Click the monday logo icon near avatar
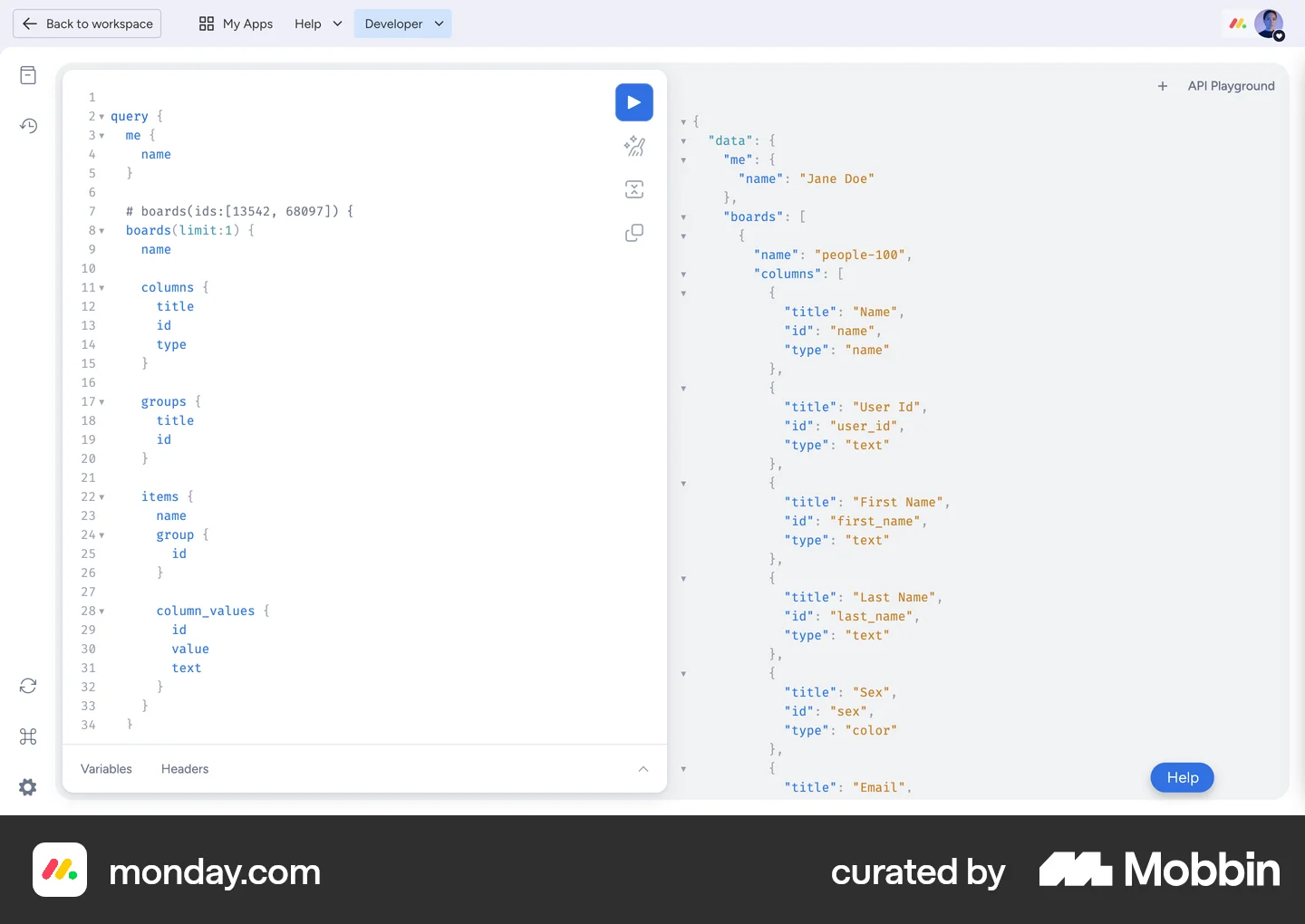 point(1238,24)
